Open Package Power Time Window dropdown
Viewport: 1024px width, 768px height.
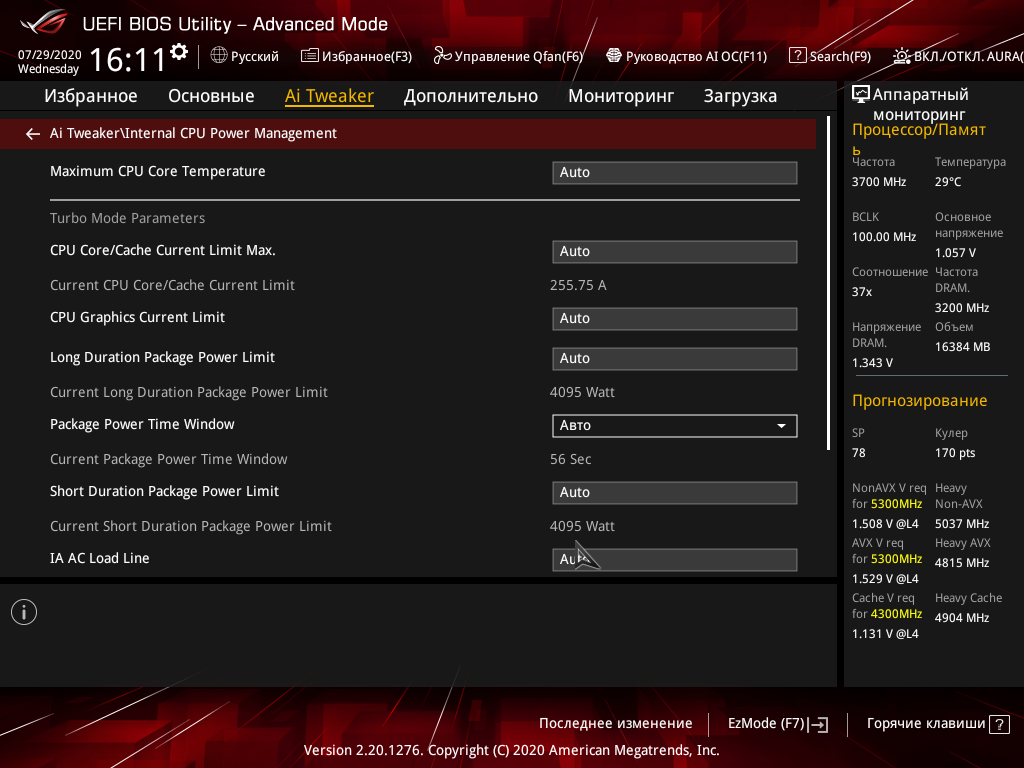675,426
